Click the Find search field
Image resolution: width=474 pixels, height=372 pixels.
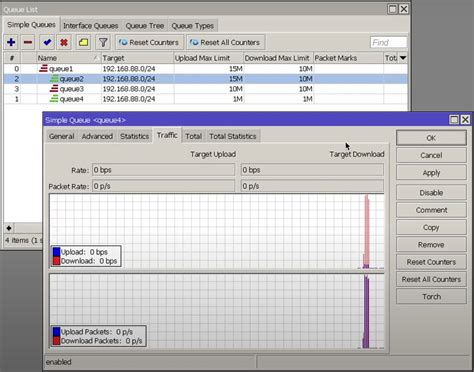tap(388, 42)
